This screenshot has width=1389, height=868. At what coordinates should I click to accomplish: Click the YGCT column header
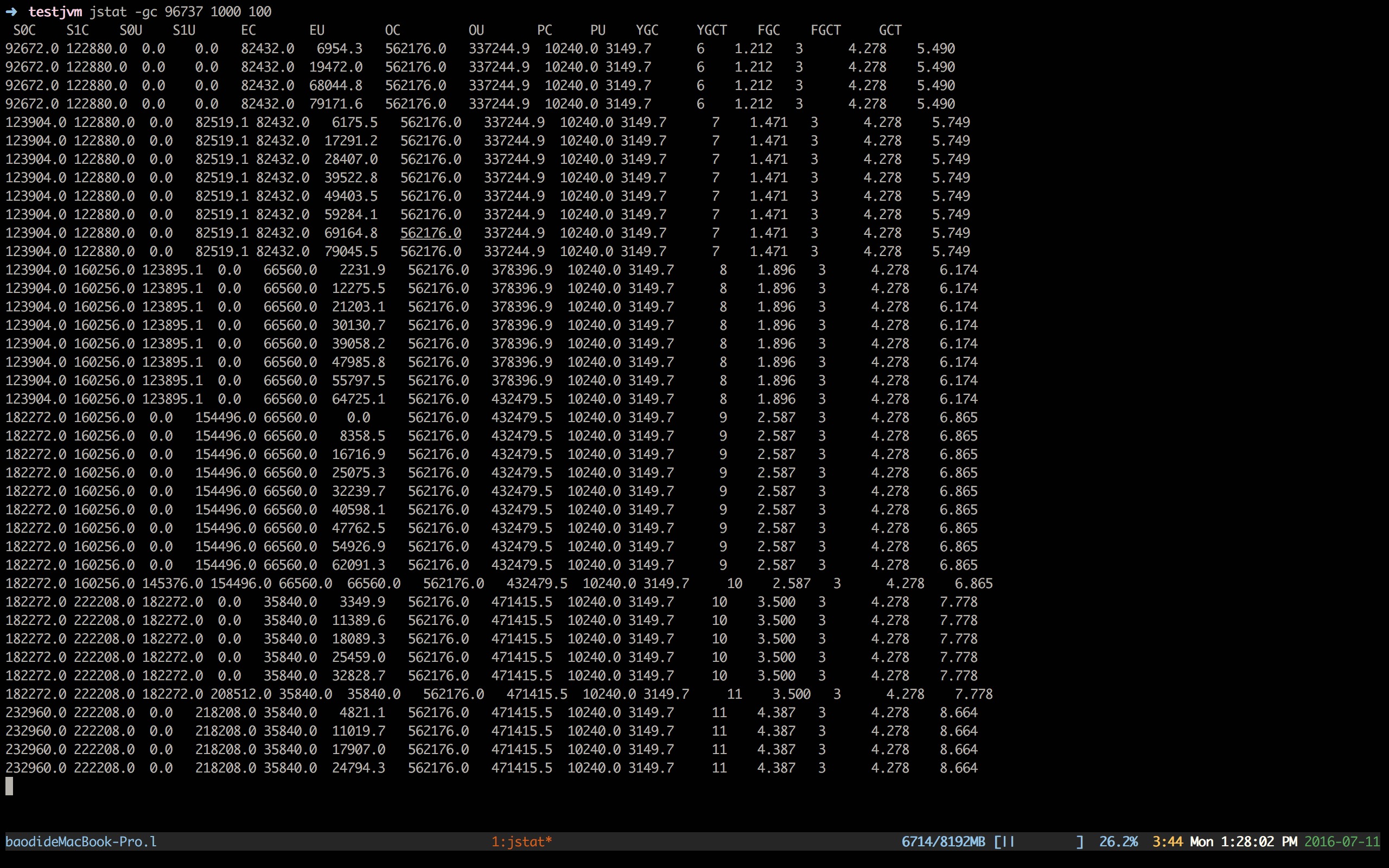(x=712, y=30)
